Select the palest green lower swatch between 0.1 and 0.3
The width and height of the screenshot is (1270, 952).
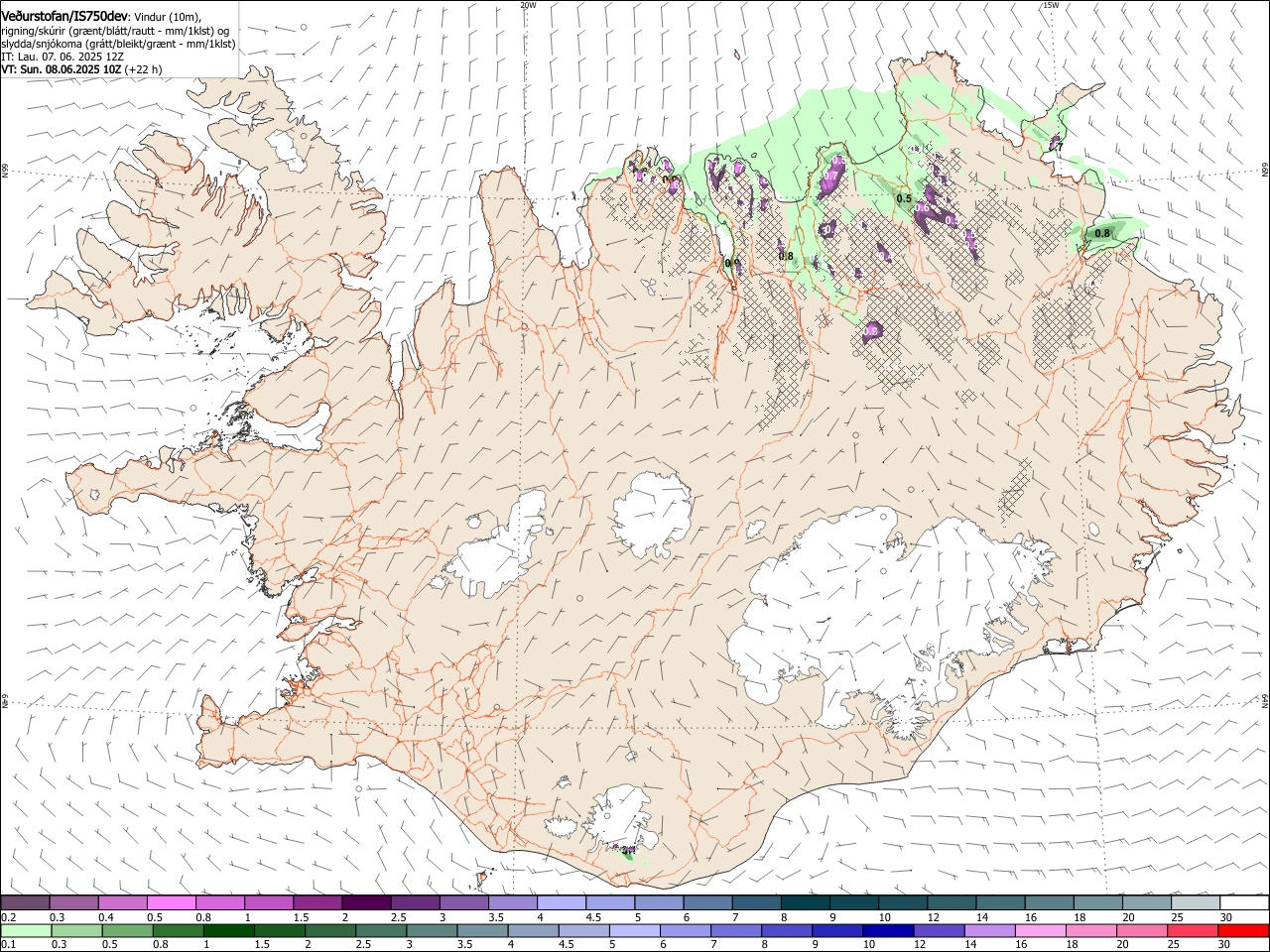coord(26,931)
